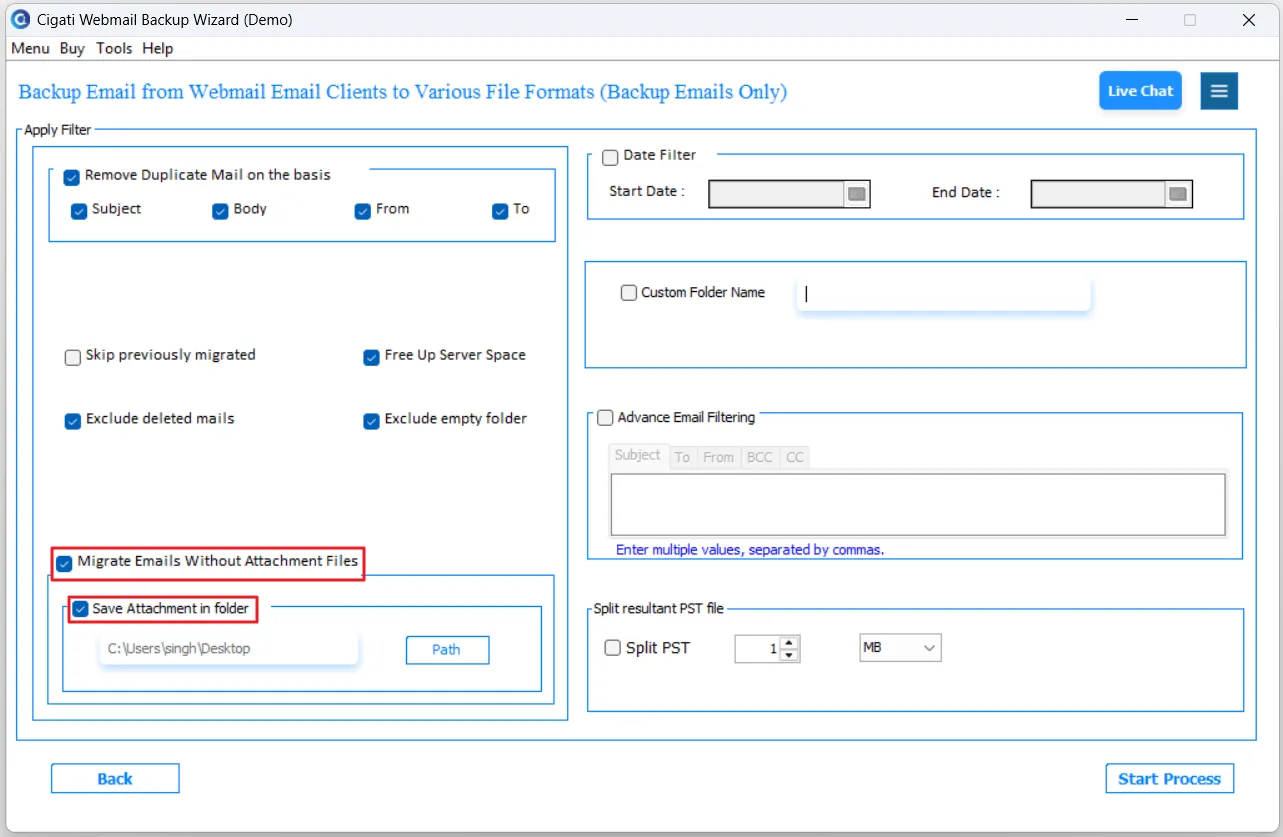The height and width of the screenshot is (837, 1283).
Task: Toggle Free Up Server Space checkbox
Action: click(x=371, y=357)
